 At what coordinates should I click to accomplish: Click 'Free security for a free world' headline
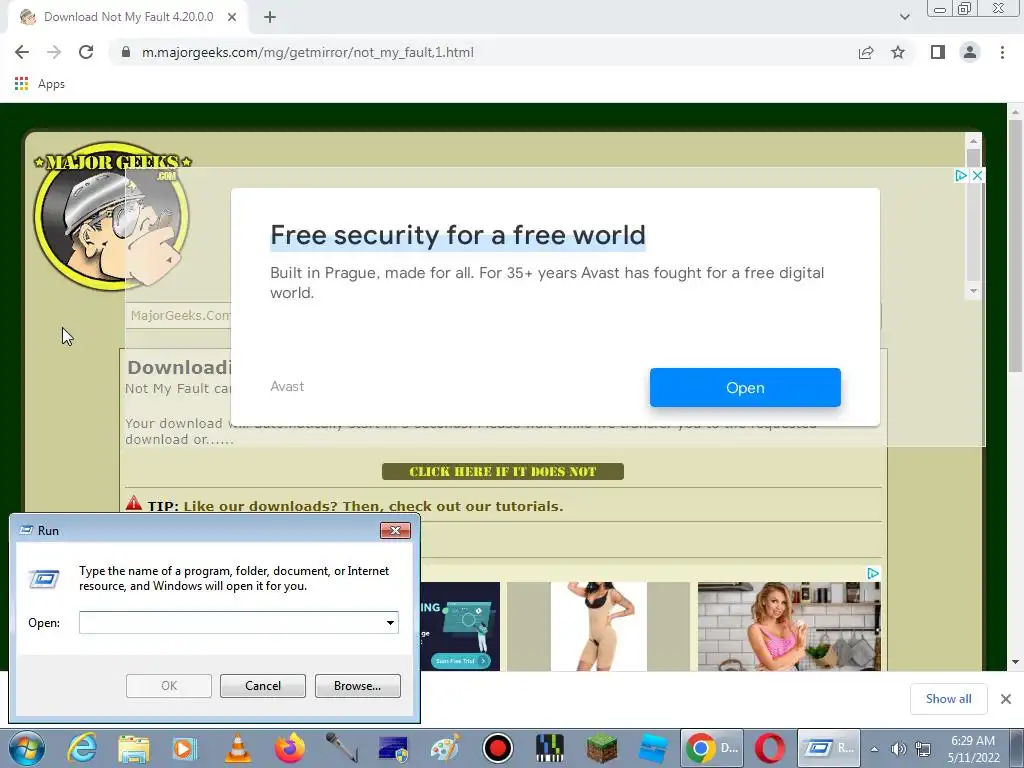pos(458,235)
